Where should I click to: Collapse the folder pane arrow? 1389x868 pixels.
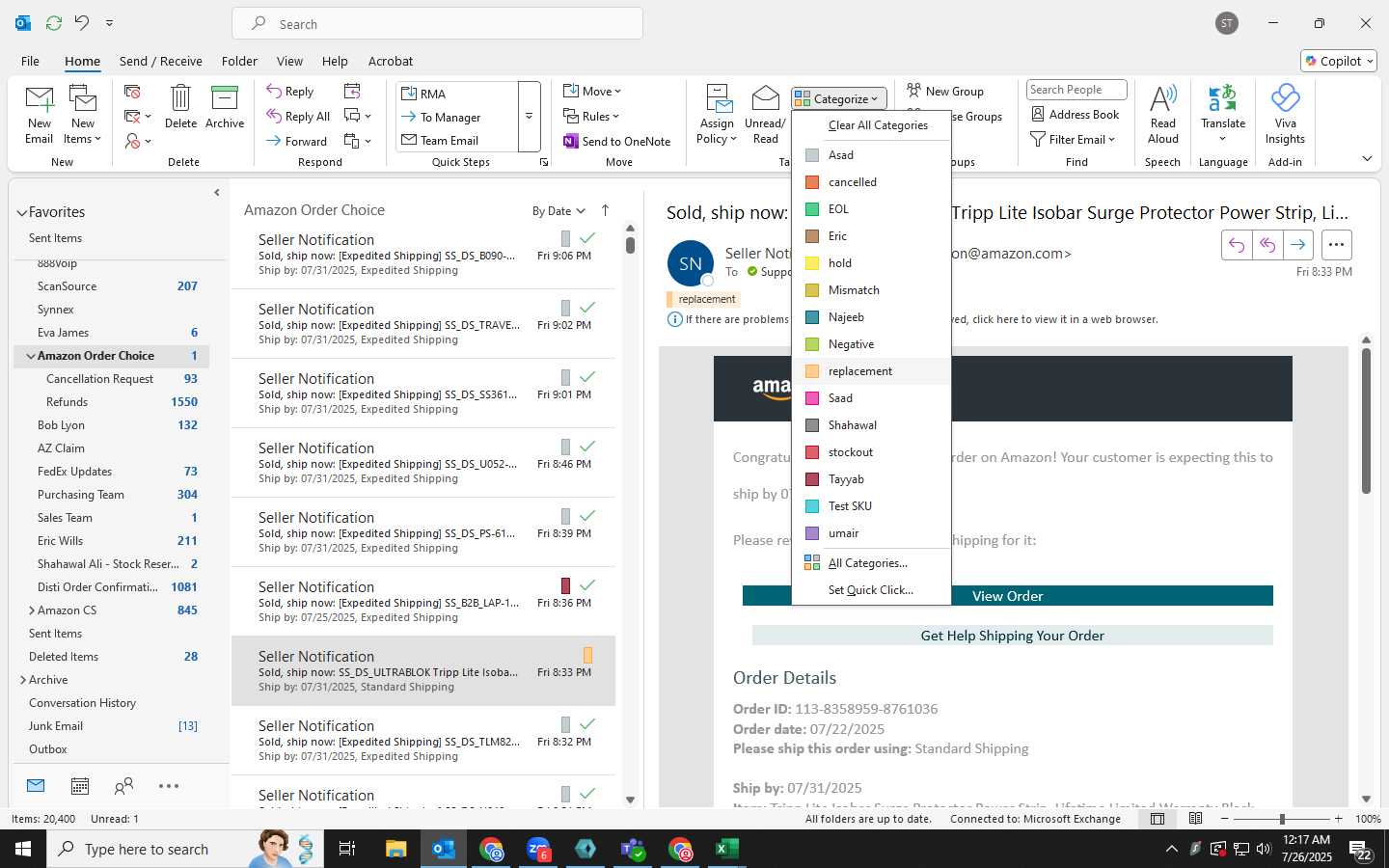point(216,193)
